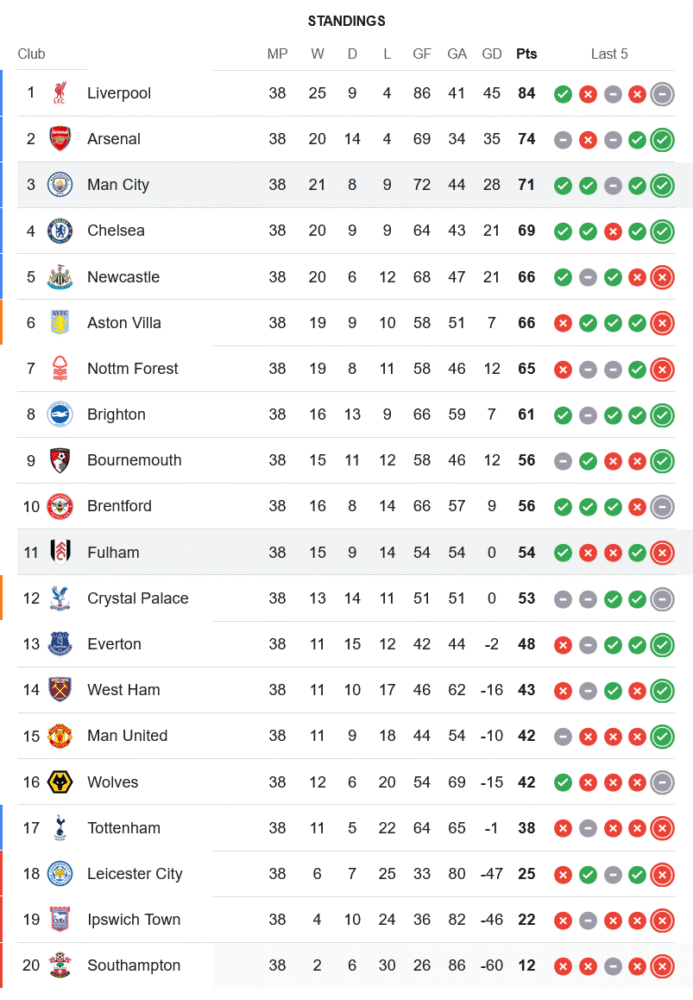Click Arsenal's most recent win icon
This screenshot has width=693, height=1000.
(x=661, y=140)
